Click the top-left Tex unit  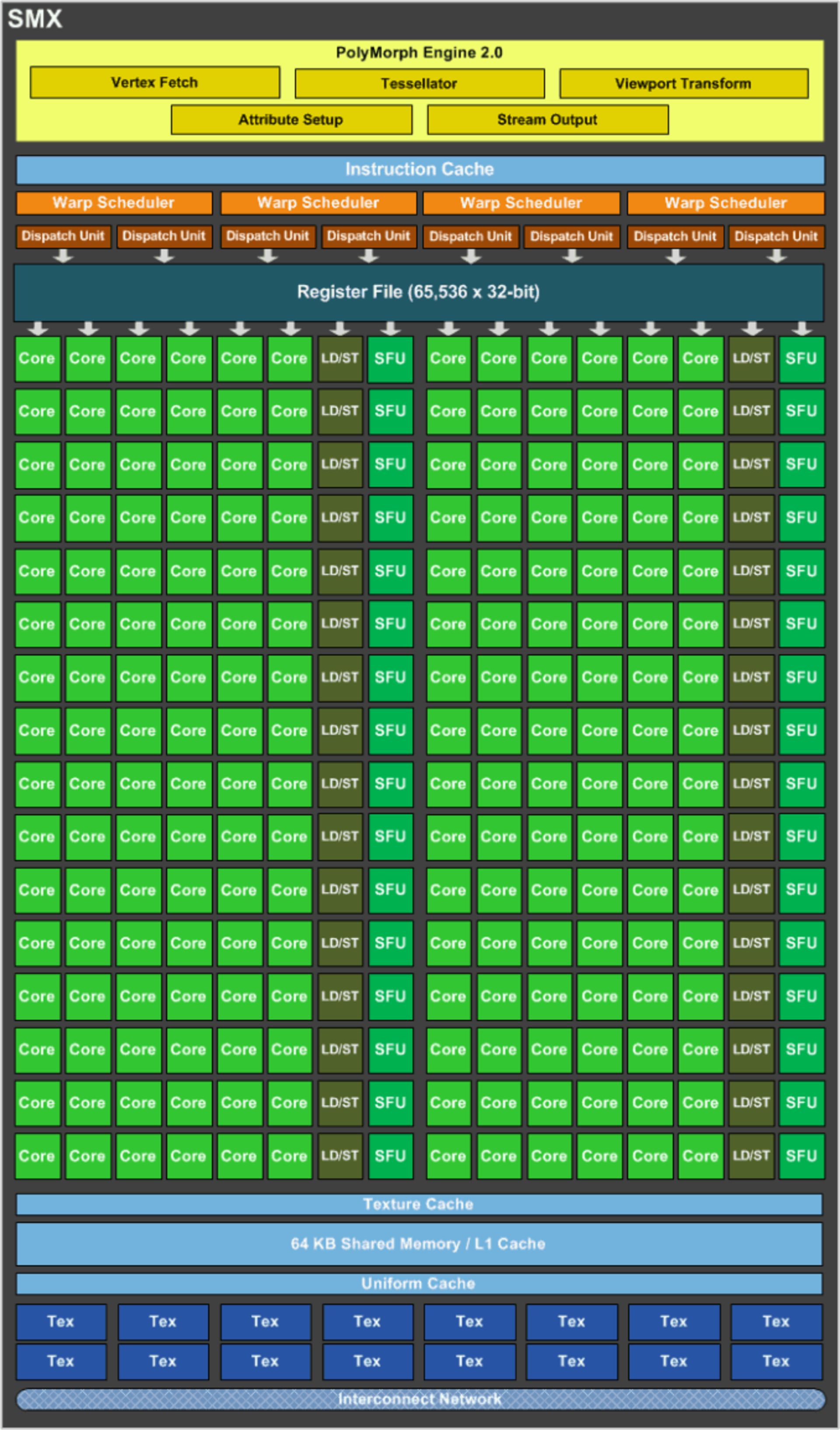pyautogui.click(x=61, y=1321)
